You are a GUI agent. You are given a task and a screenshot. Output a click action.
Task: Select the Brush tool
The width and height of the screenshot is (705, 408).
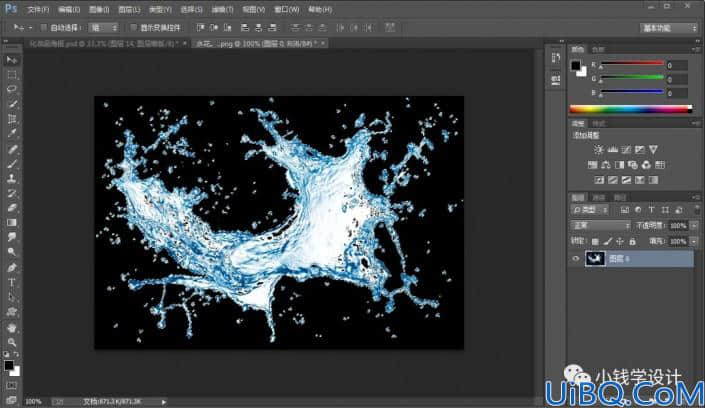pos(12,164)
